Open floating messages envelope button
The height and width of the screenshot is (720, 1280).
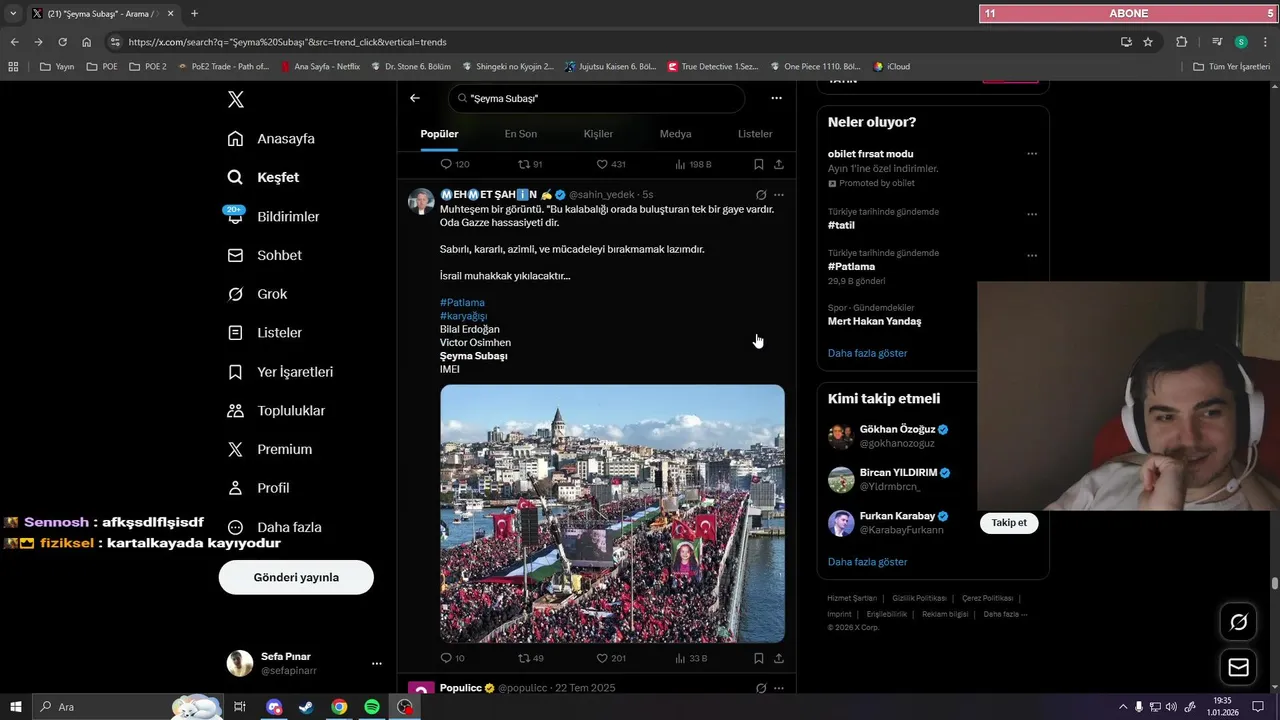[1238, 667]
